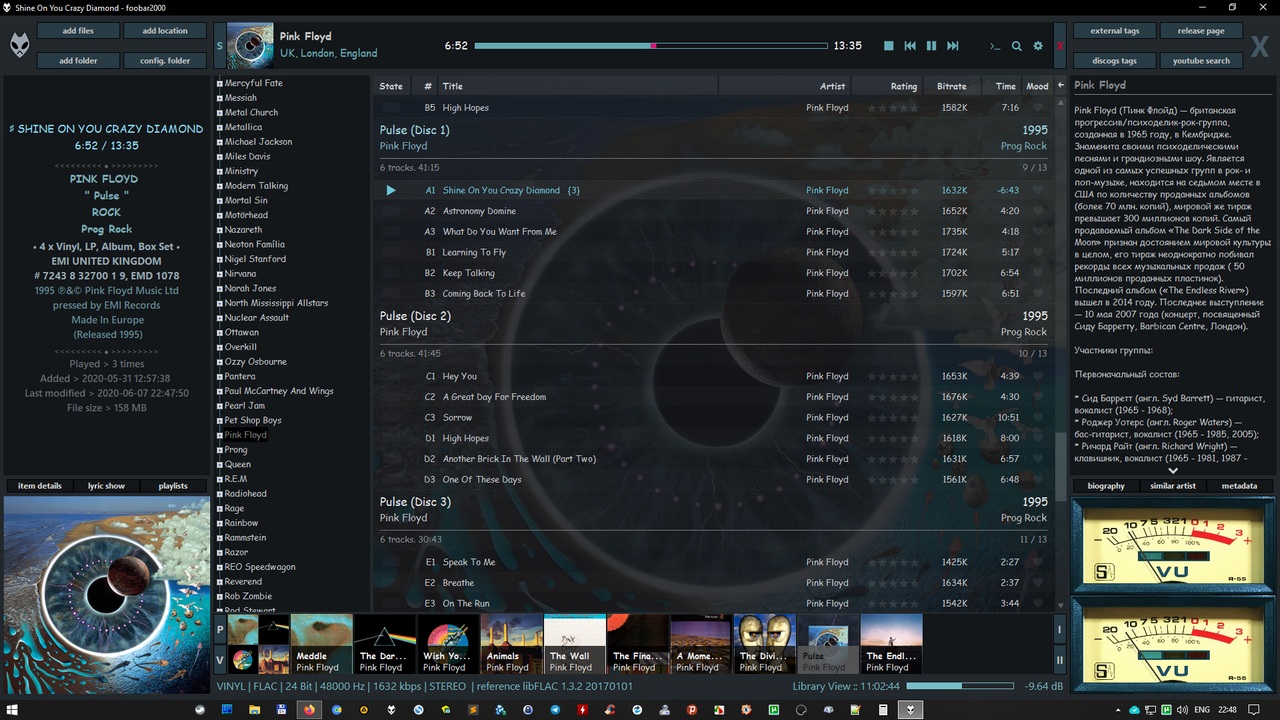
Task: Expand the Nirvana tree entry
Action: pyautogui.click(x=220, y=274)
